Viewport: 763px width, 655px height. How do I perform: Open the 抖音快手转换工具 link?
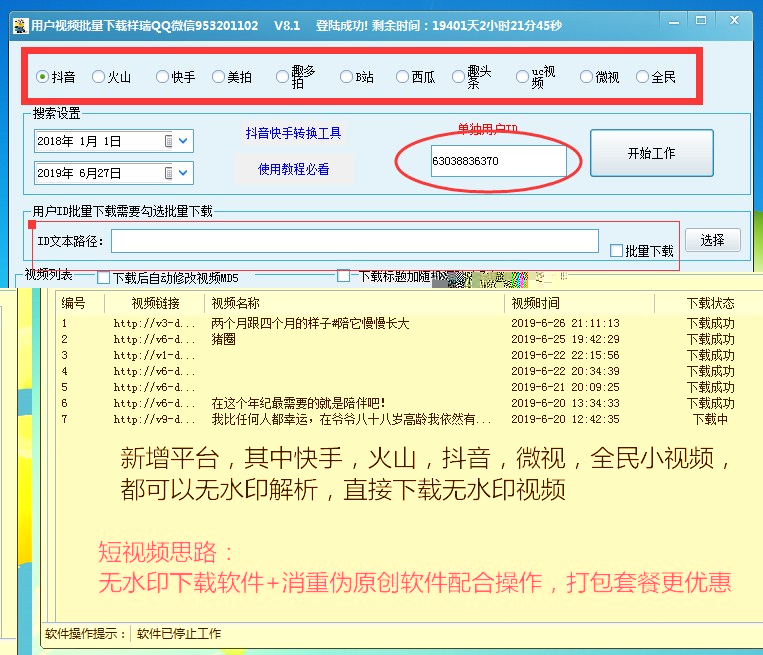click(293, 133)
